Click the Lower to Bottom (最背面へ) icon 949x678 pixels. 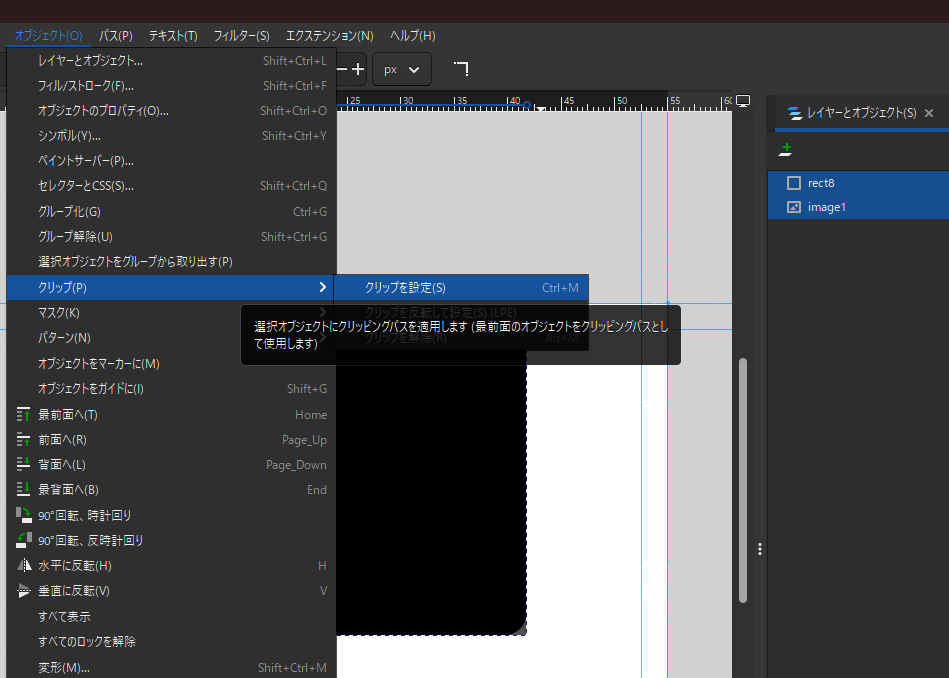[24, 490]
